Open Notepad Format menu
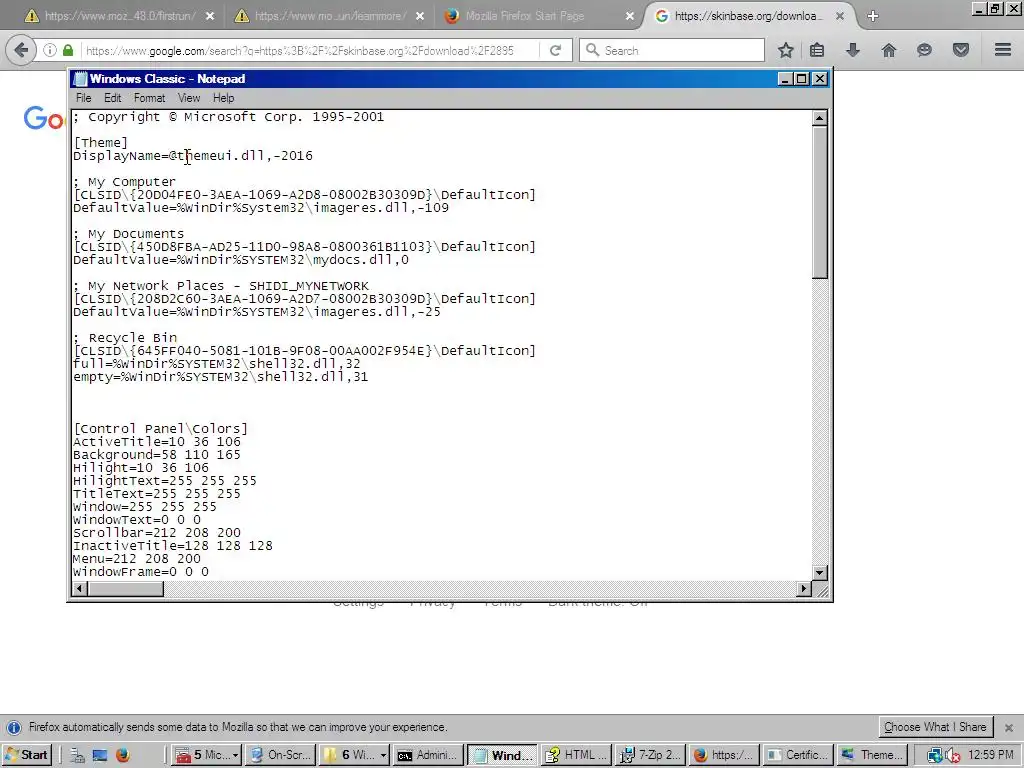1024x768 pixels. [150, 98]
